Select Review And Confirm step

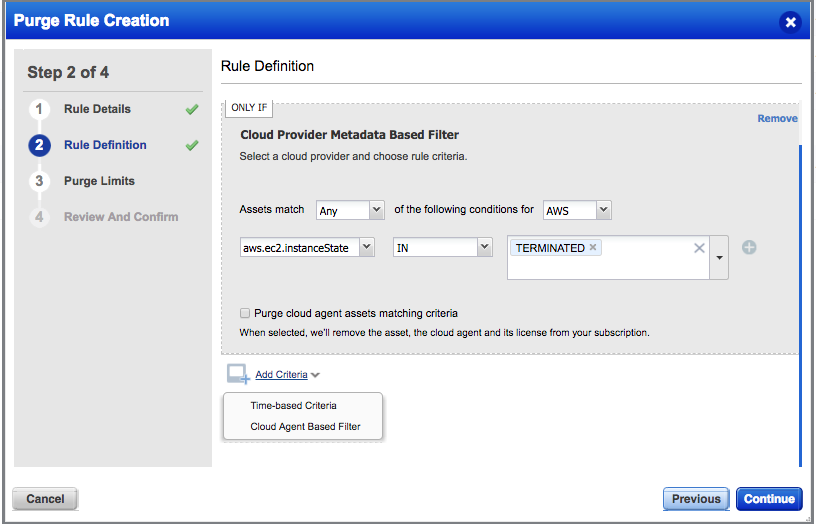point(121,217)
